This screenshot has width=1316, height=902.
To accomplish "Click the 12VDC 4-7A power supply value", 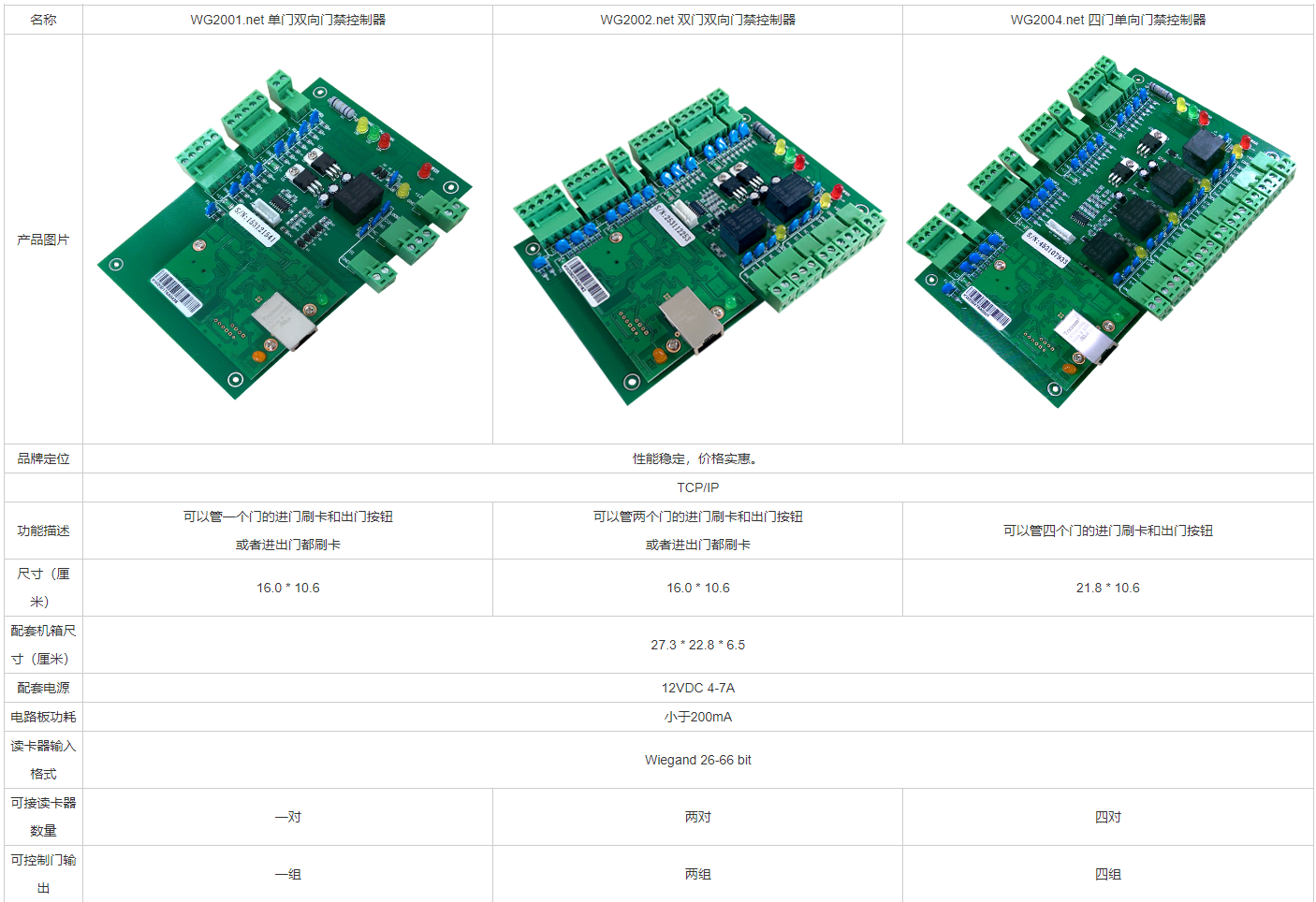I will 697,688.
